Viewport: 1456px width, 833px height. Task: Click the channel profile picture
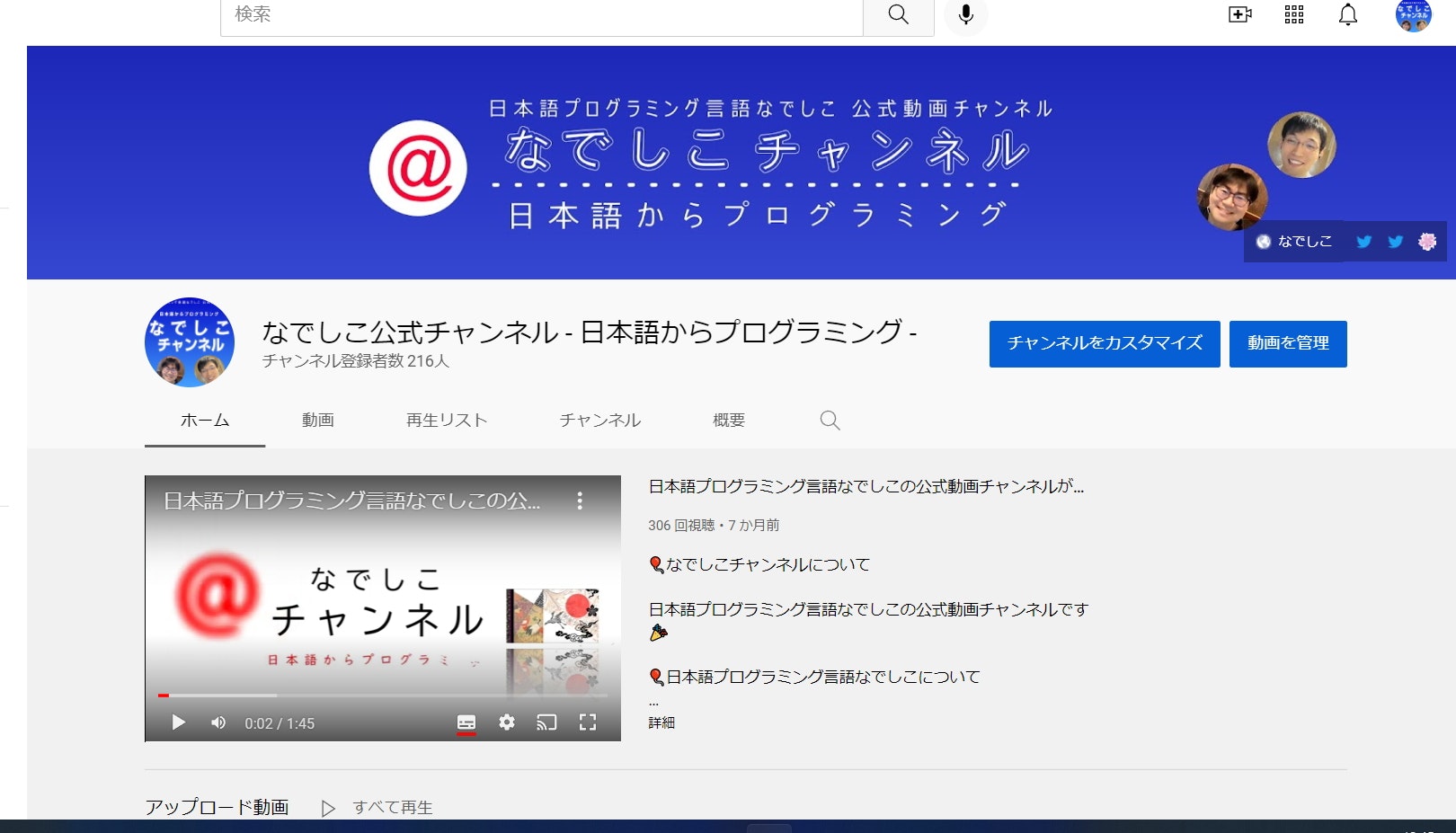(x=190, y=342)
